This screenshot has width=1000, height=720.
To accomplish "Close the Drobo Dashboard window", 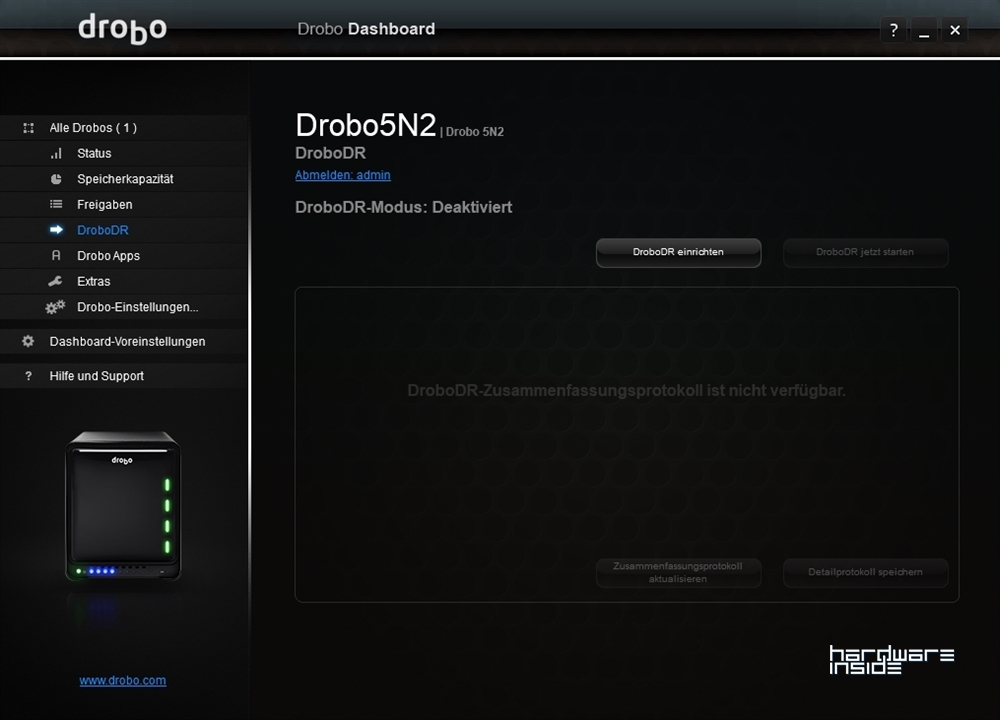I will [x=955, y=30].
